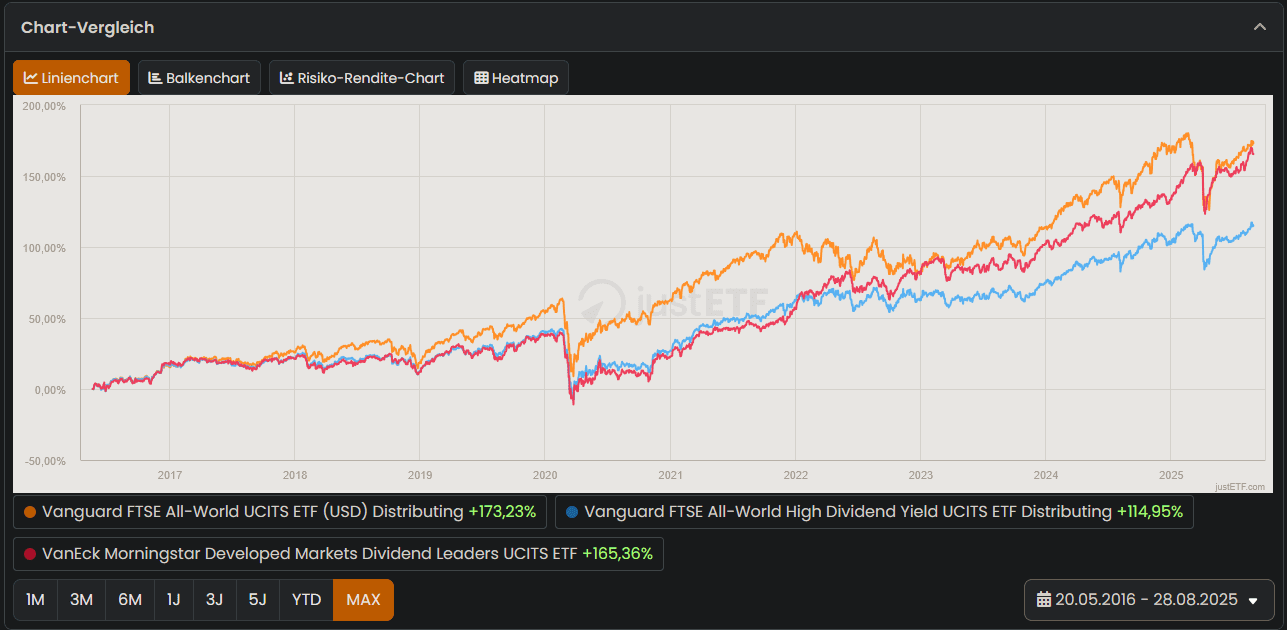Open the Risiko-Rendite-Chart tab
Viewport: 1287px width, 630px height.
pyautogui.click(x=362, y=78)
